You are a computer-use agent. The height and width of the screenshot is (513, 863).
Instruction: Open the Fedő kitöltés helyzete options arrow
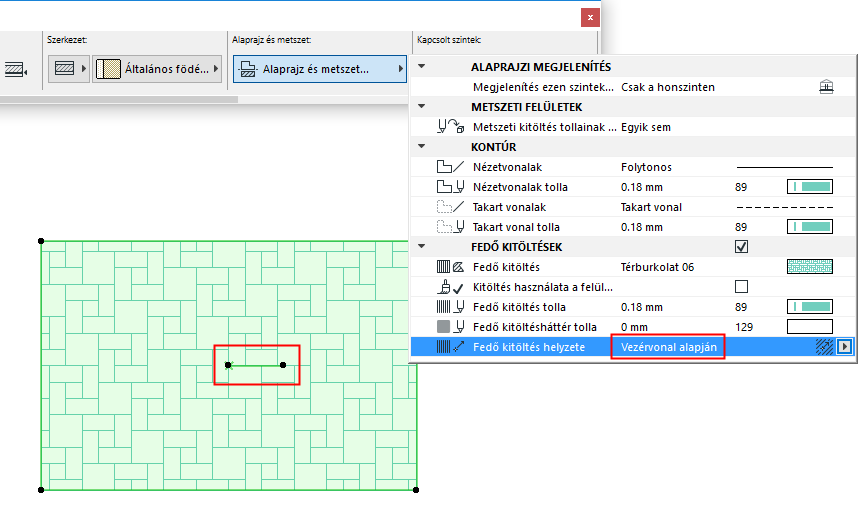point(844,347)
